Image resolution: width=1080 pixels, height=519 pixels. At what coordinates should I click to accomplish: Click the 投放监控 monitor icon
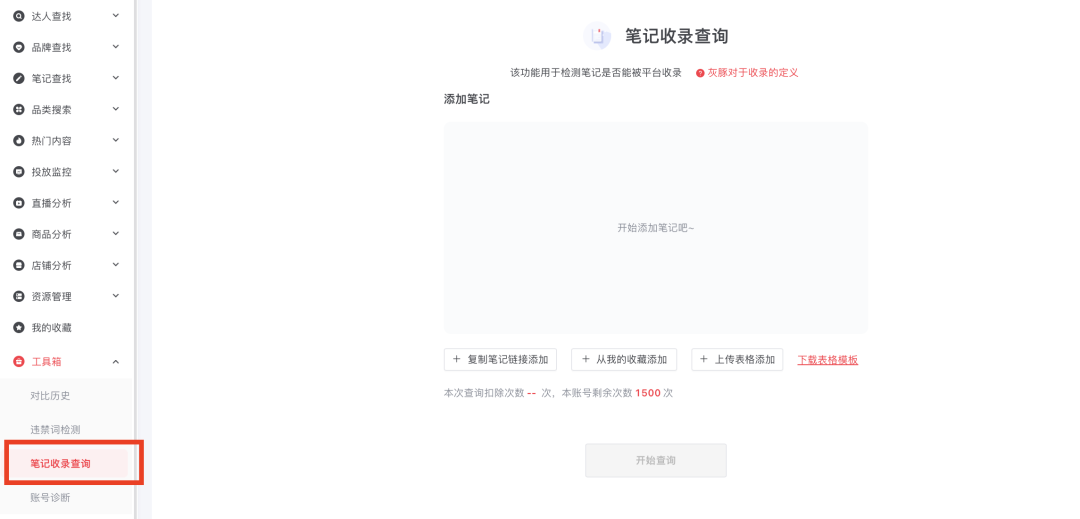coord(19,172)
